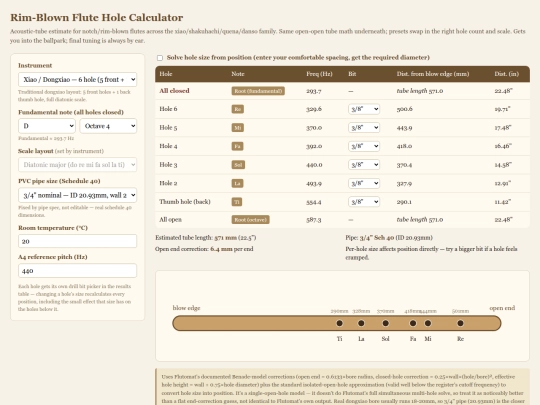540x405 pixels.
Task: Click the A4 reference pitch input field
Action: point(77,271)
